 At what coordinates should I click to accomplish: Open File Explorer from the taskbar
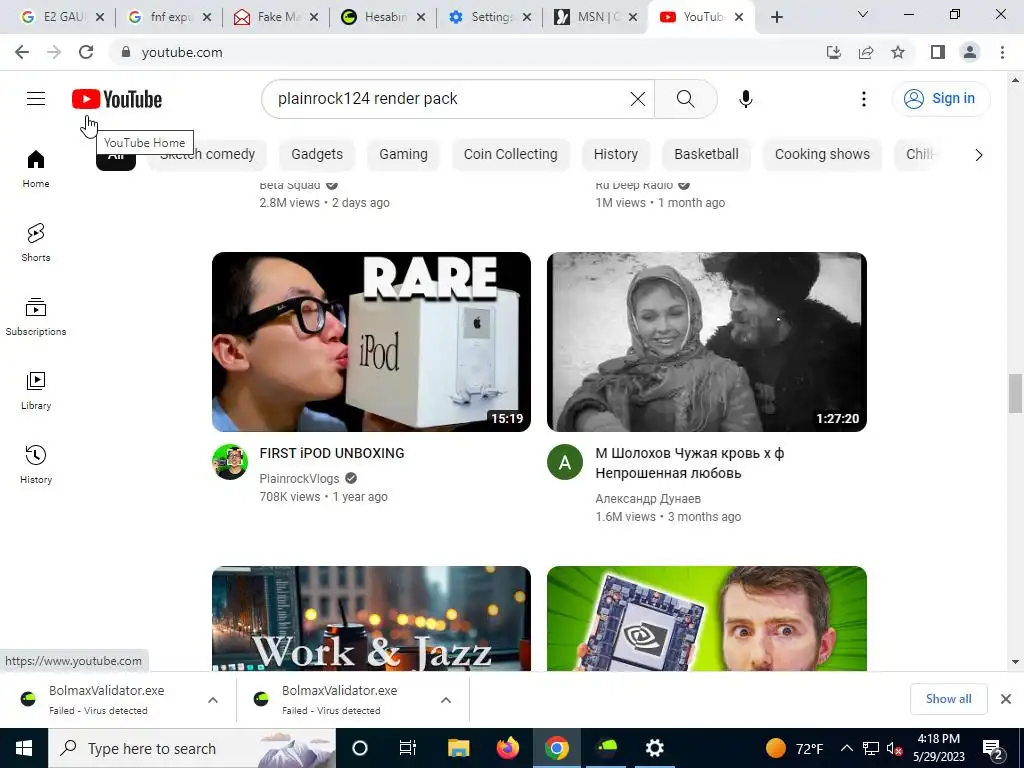click(458, 748)
